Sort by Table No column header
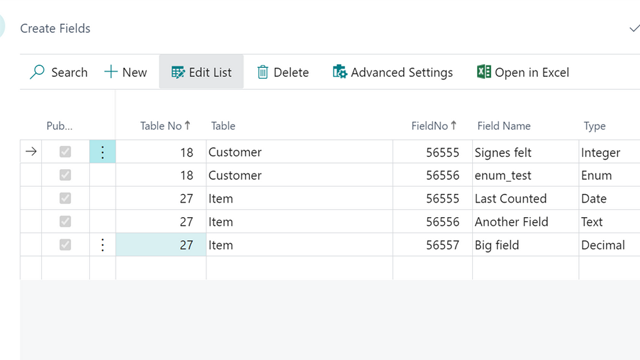The height and width of the screenshot is (360, 640). click(x=165, y=126)
